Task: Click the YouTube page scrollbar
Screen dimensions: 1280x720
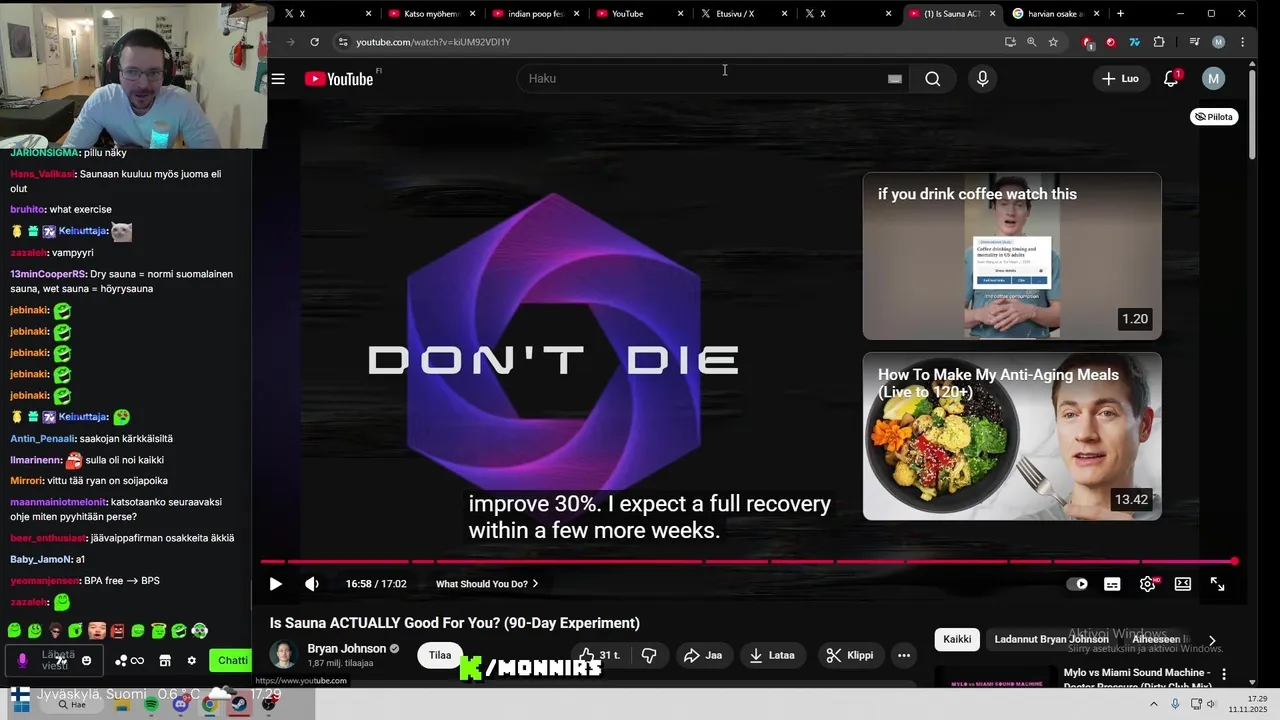Action: tap(1252, 115)
